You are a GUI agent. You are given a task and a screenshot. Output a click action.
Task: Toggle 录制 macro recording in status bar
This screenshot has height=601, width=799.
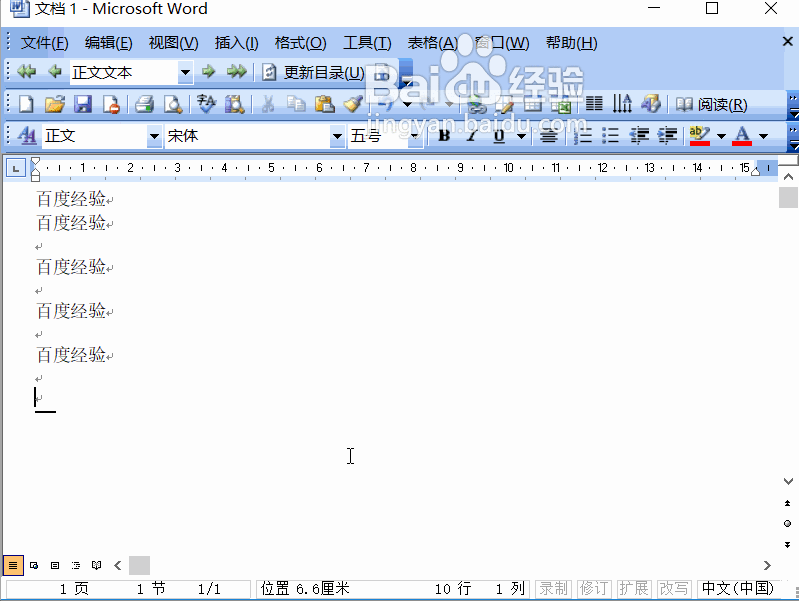coord(553,589)
